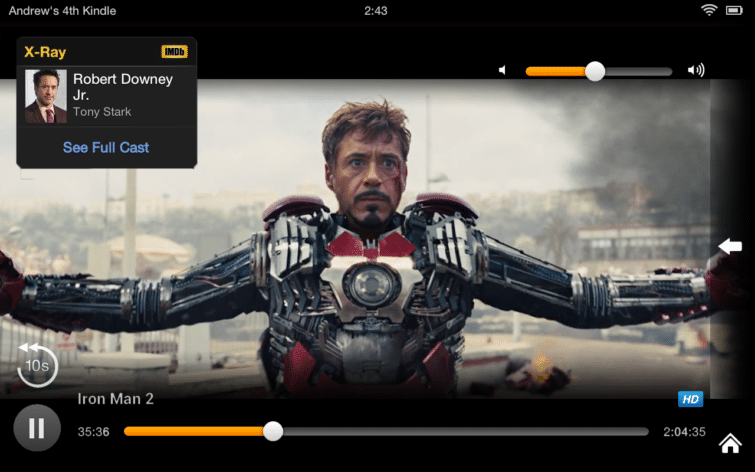Click the Robert Downey Jr. name
Viewport: 755px width, 472px height.
coord(123,87)
